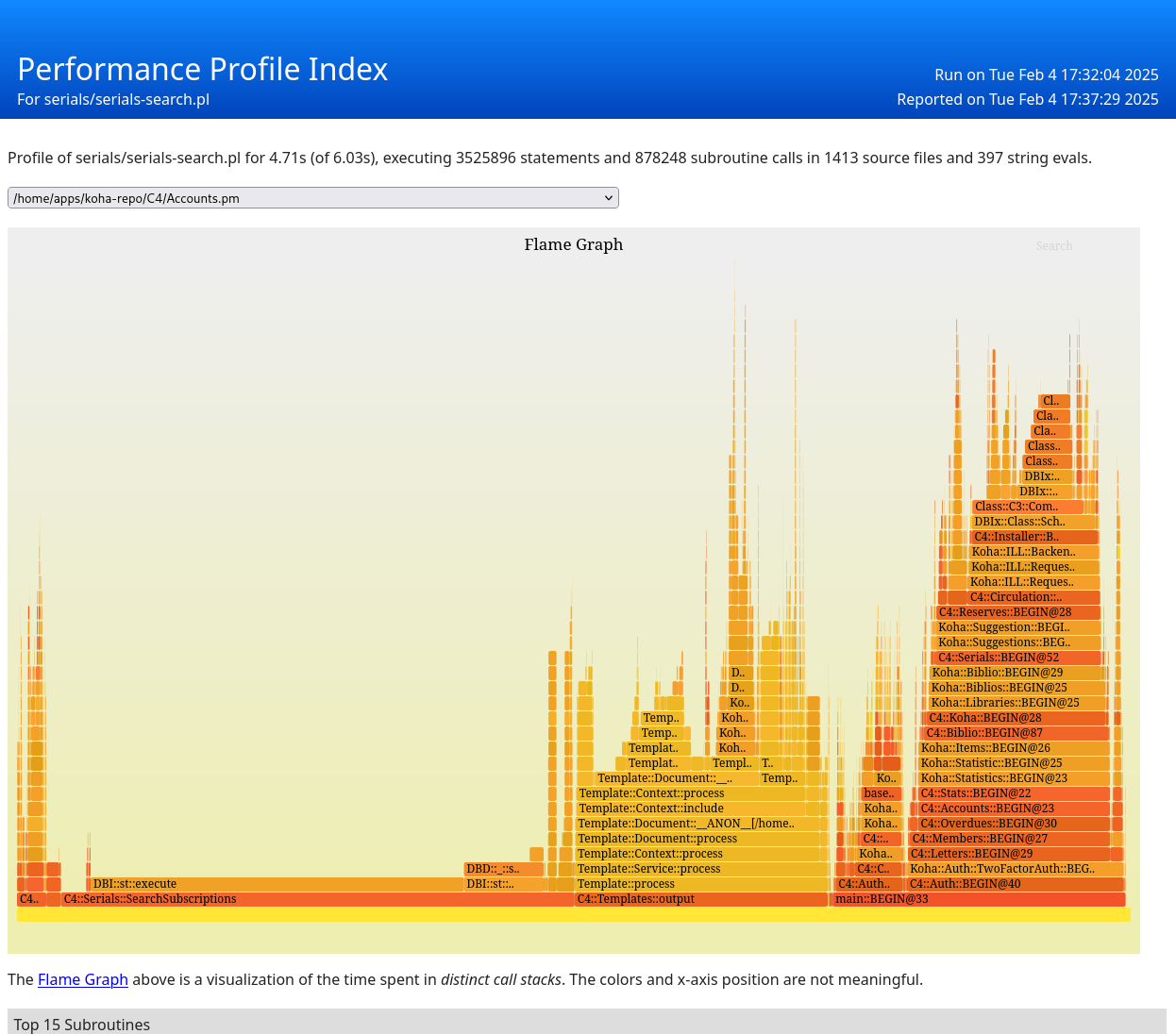Zoom into the Template::process frame
The width and height of the screenshot is (1176, 1034).
coord(700,884)
